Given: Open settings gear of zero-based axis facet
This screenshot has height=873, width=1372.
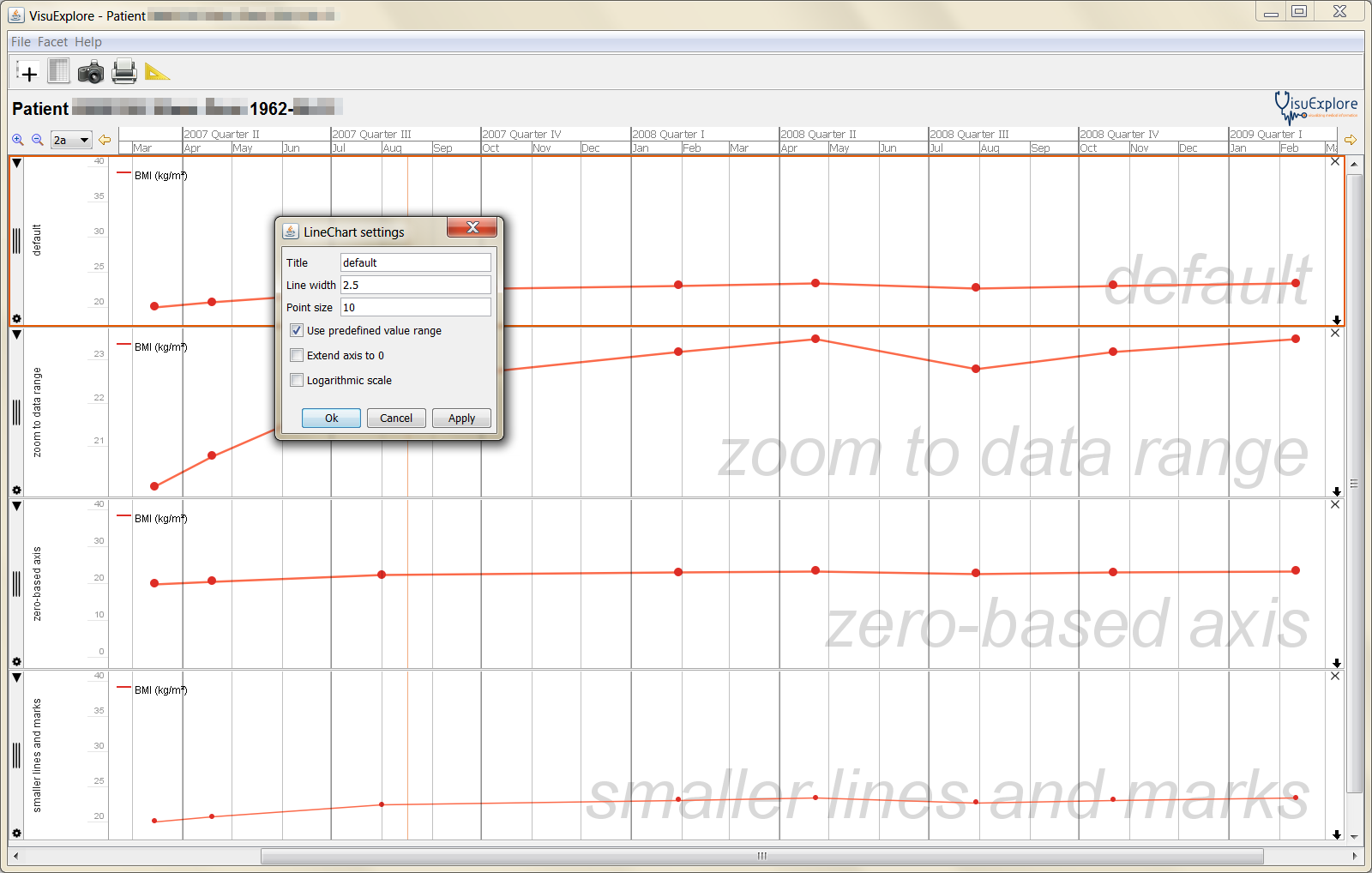Looking at the screenshot, I should [16, 662].
